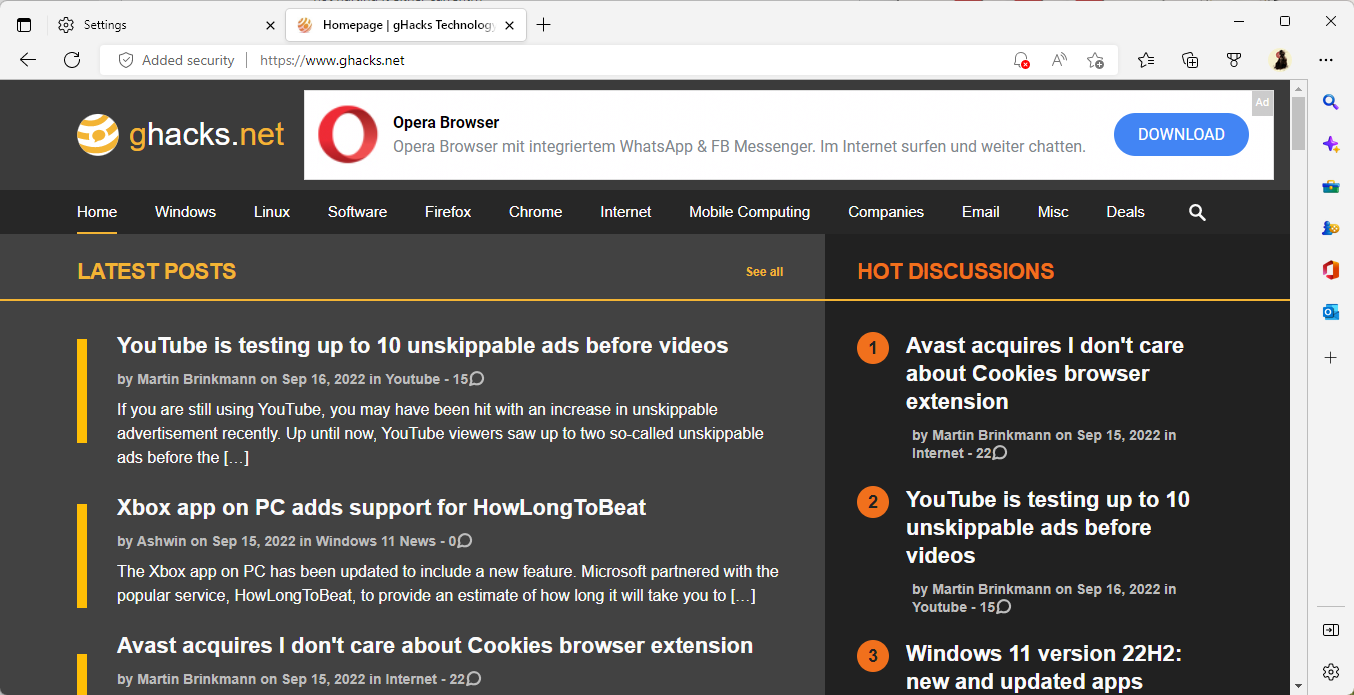Open the Avast acquires Cookies extension article
This screenshot has width=1354, height=695.
(434, 645)
